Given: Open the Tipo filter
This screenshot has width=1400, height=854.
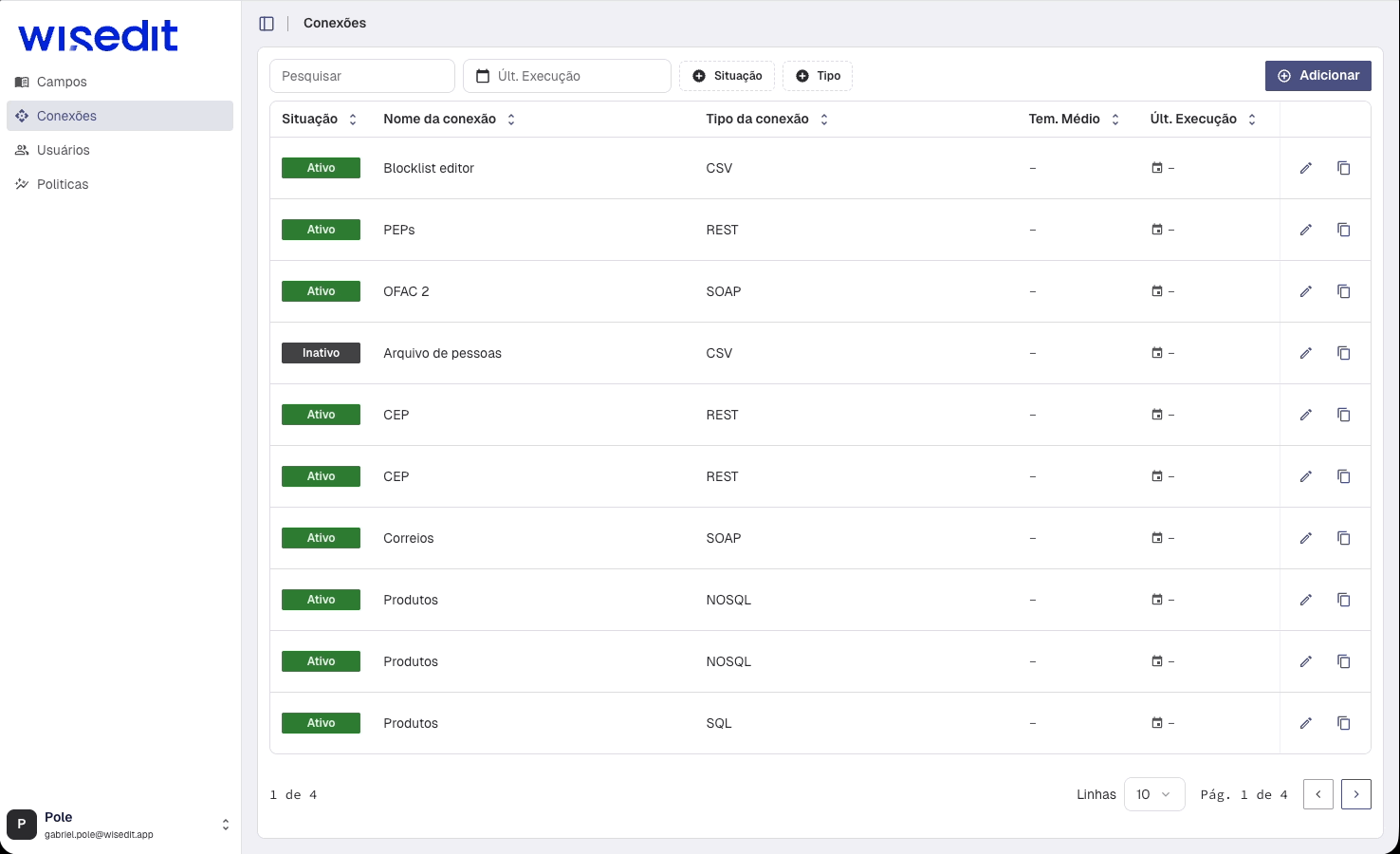Looking at the screenshot, I should tap(818, 76).
